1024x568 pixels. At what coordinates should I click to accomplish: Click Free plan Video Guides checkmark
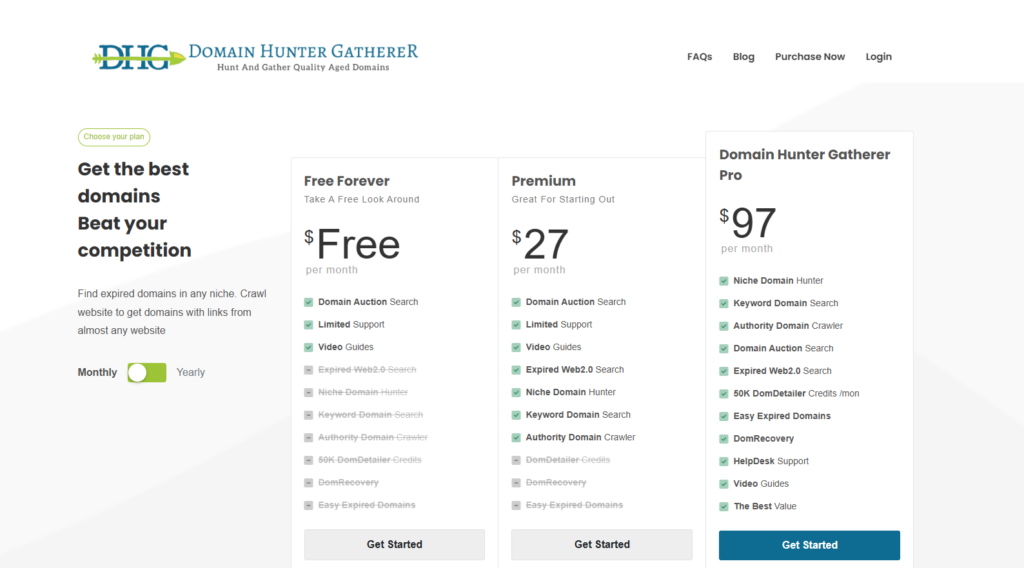308,347
